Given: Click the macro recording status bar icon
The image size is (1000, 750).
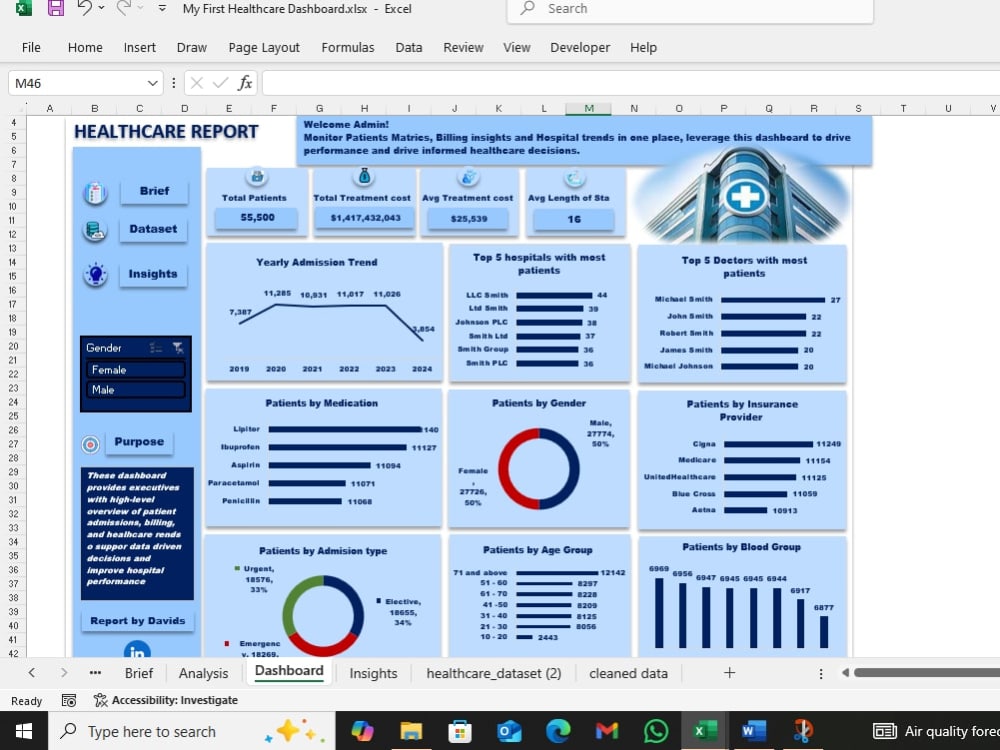Looking at the screenshot, I should pos(69,701).
